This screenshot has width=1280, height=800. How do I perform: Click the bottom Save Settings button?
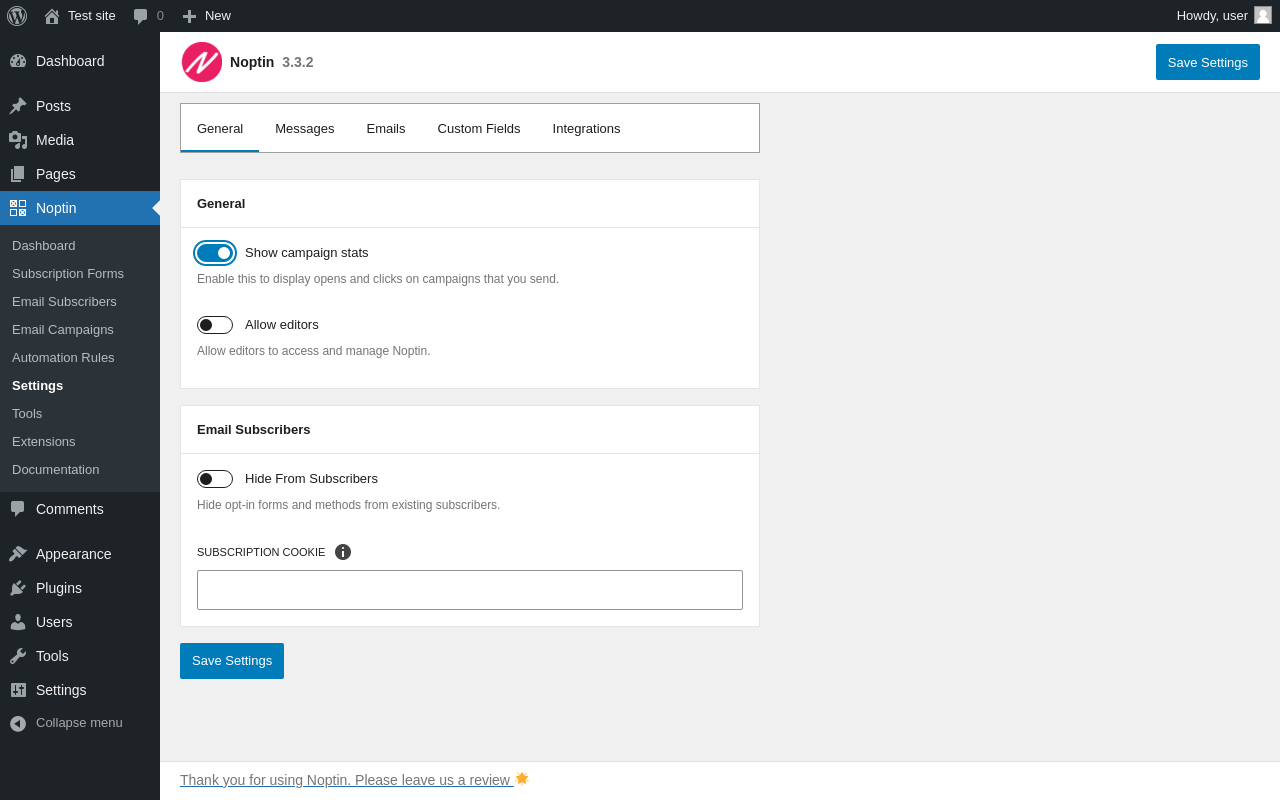coord(232,661)
